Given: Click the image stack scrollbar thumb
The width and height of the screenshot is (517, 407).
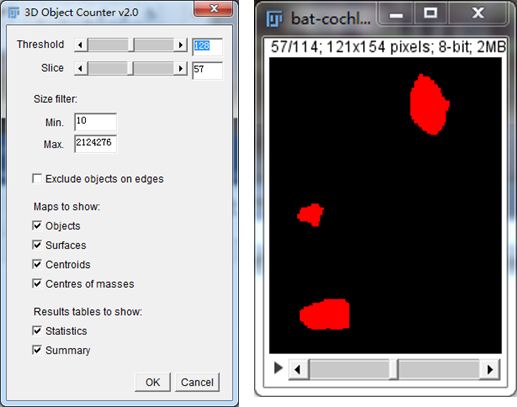Looking at the screenshot, I should tap(393, 369).
